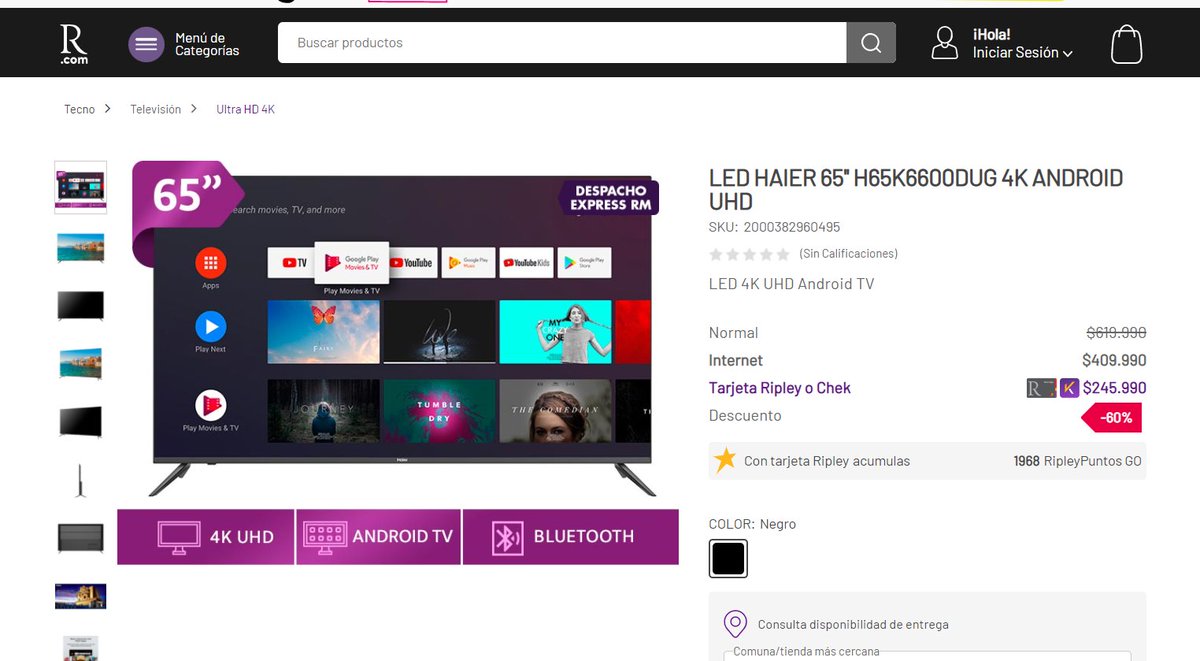Click the yellow star RipleyPuntos icon
Image resolution: width=1200 pixels, height=661 pixels.
725,460
